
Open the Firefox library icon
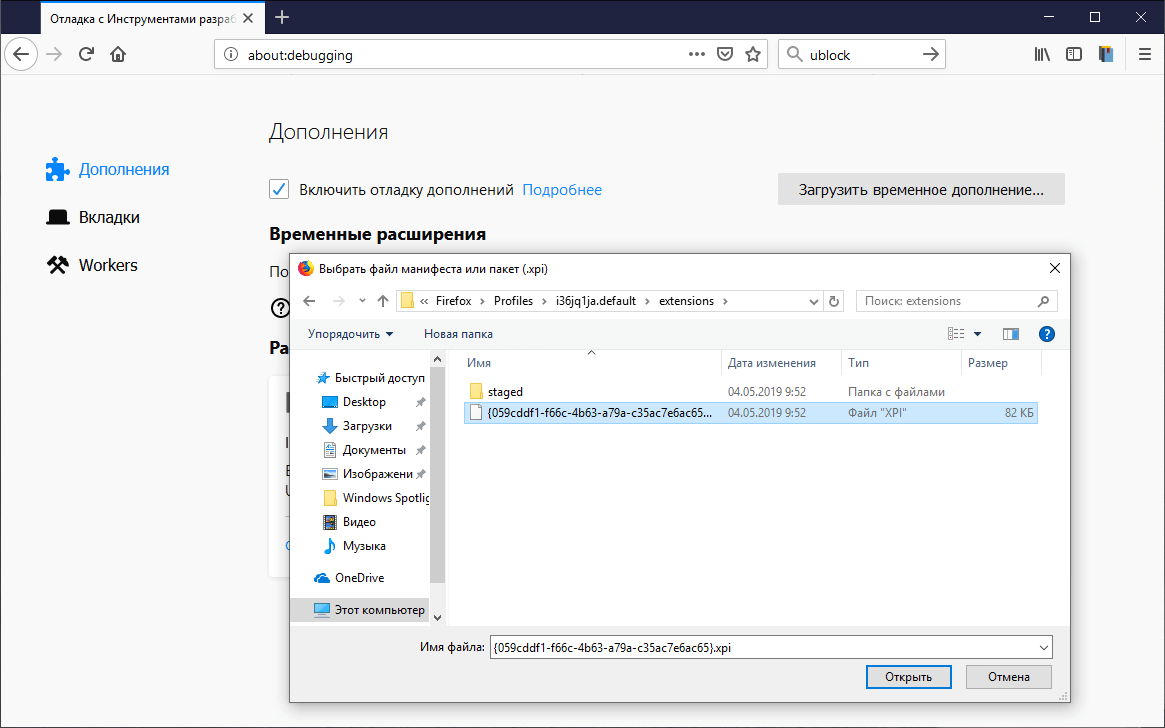(x=1041, y=54)
